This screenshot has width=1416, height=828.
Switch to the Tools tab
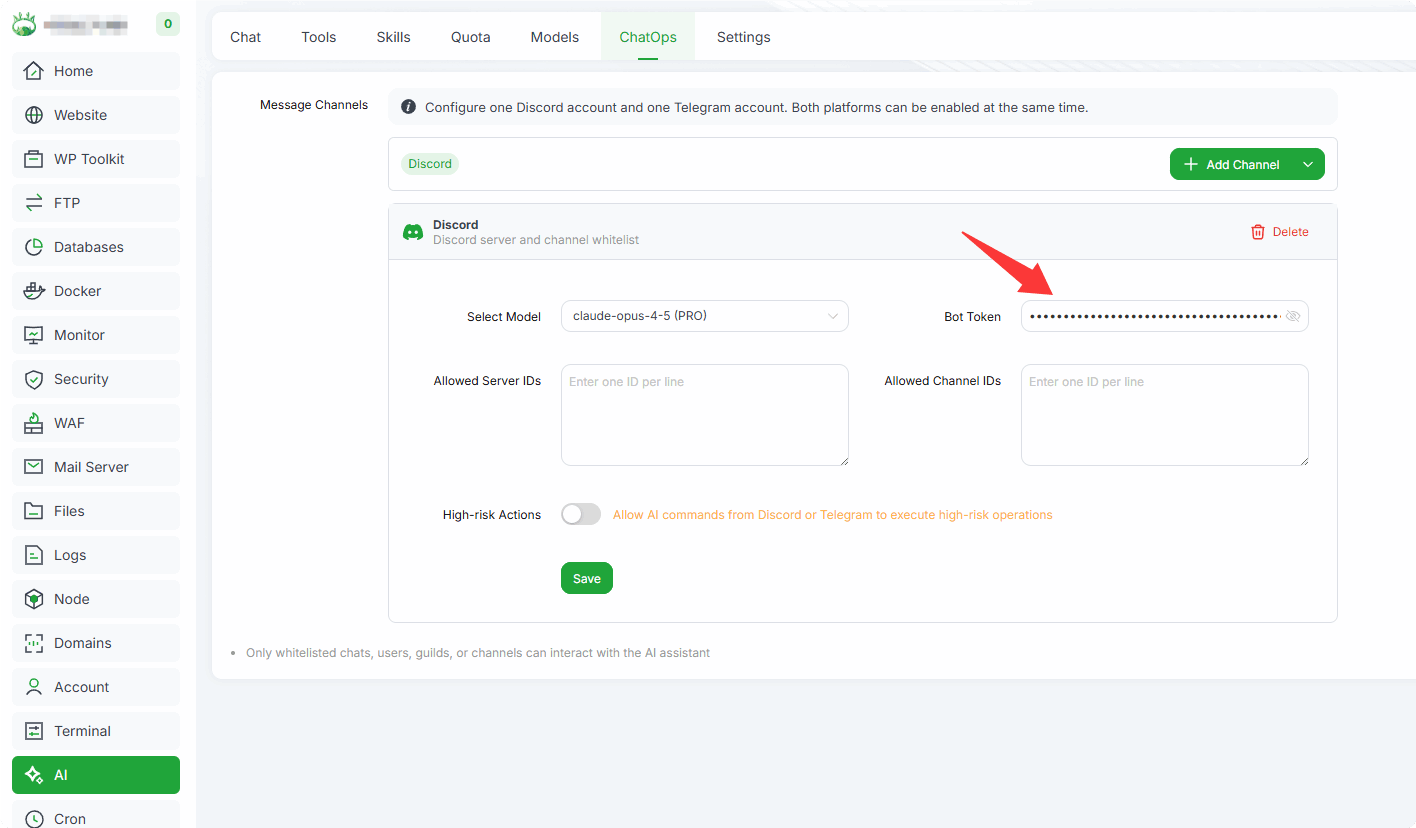click(x=319, y=37)
